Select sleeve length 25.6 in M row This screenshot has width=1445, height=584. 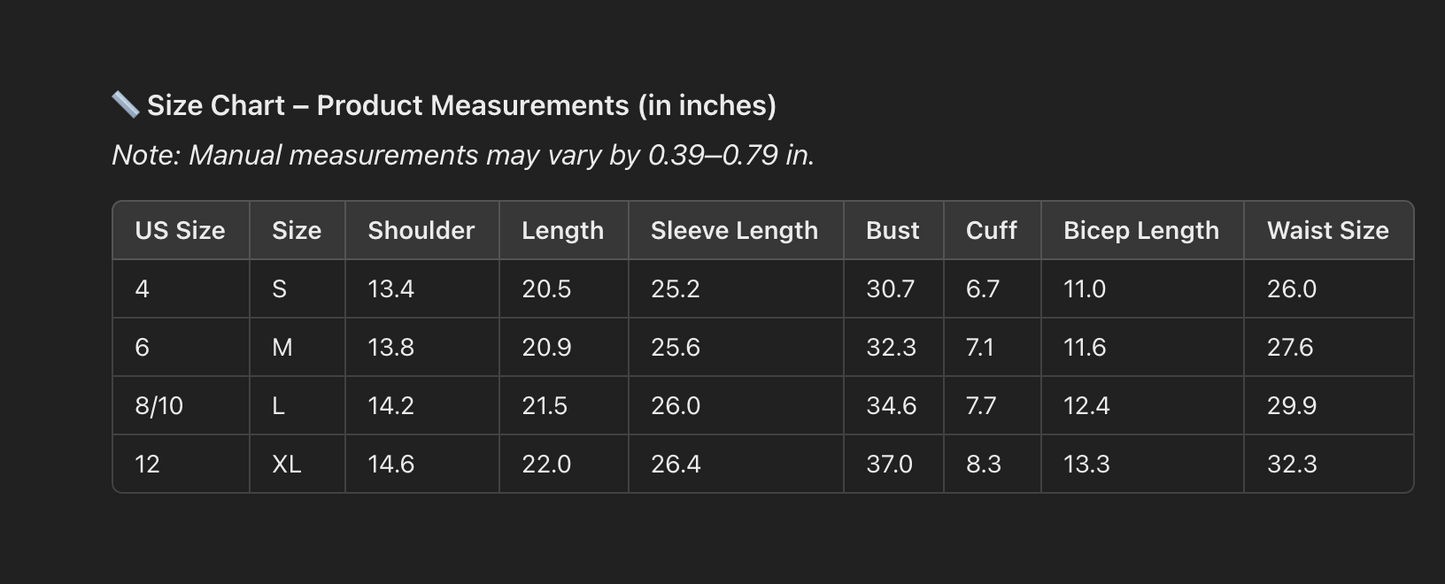coord(675,347)
